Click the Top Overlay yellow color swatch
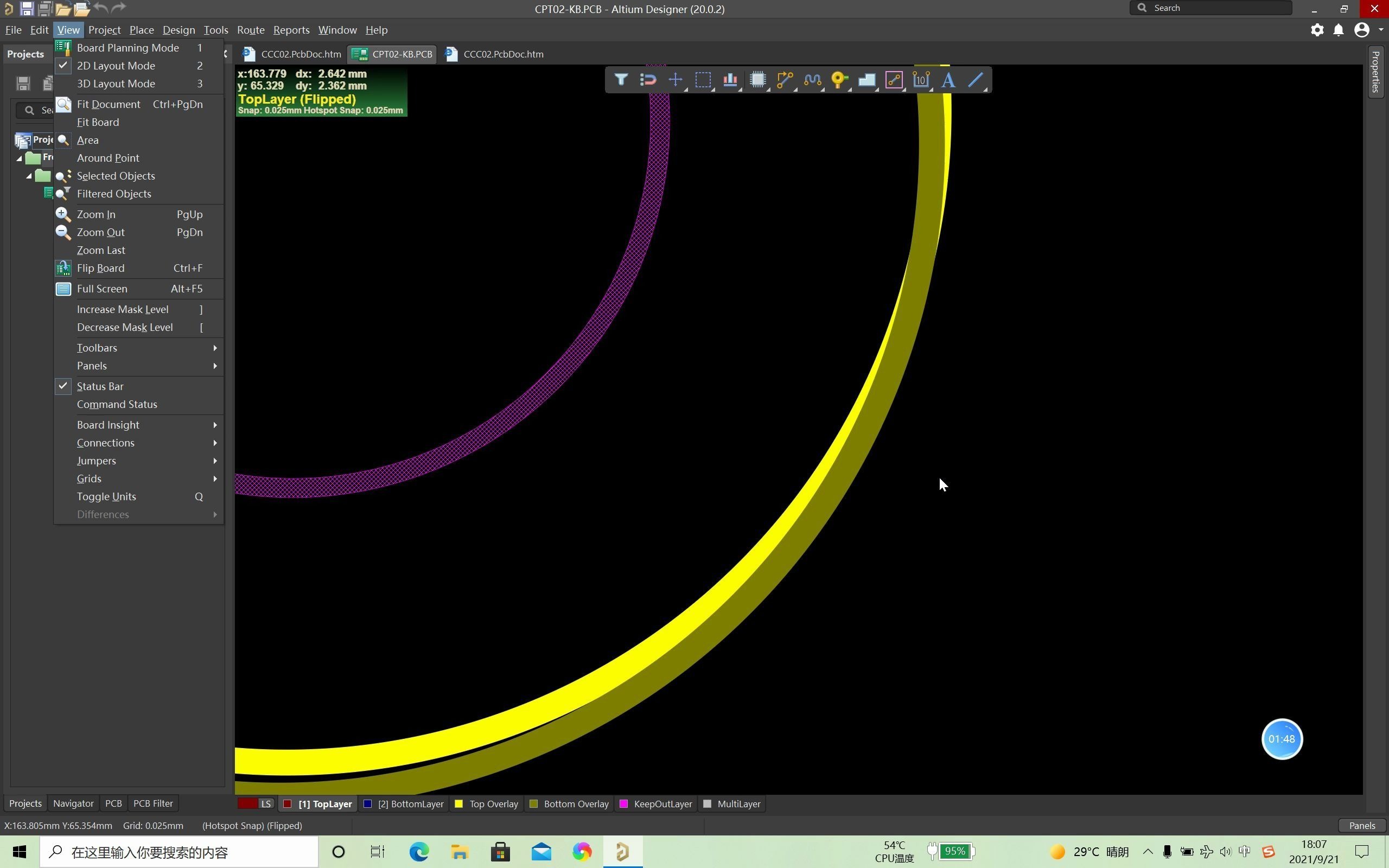 [458, 803]
